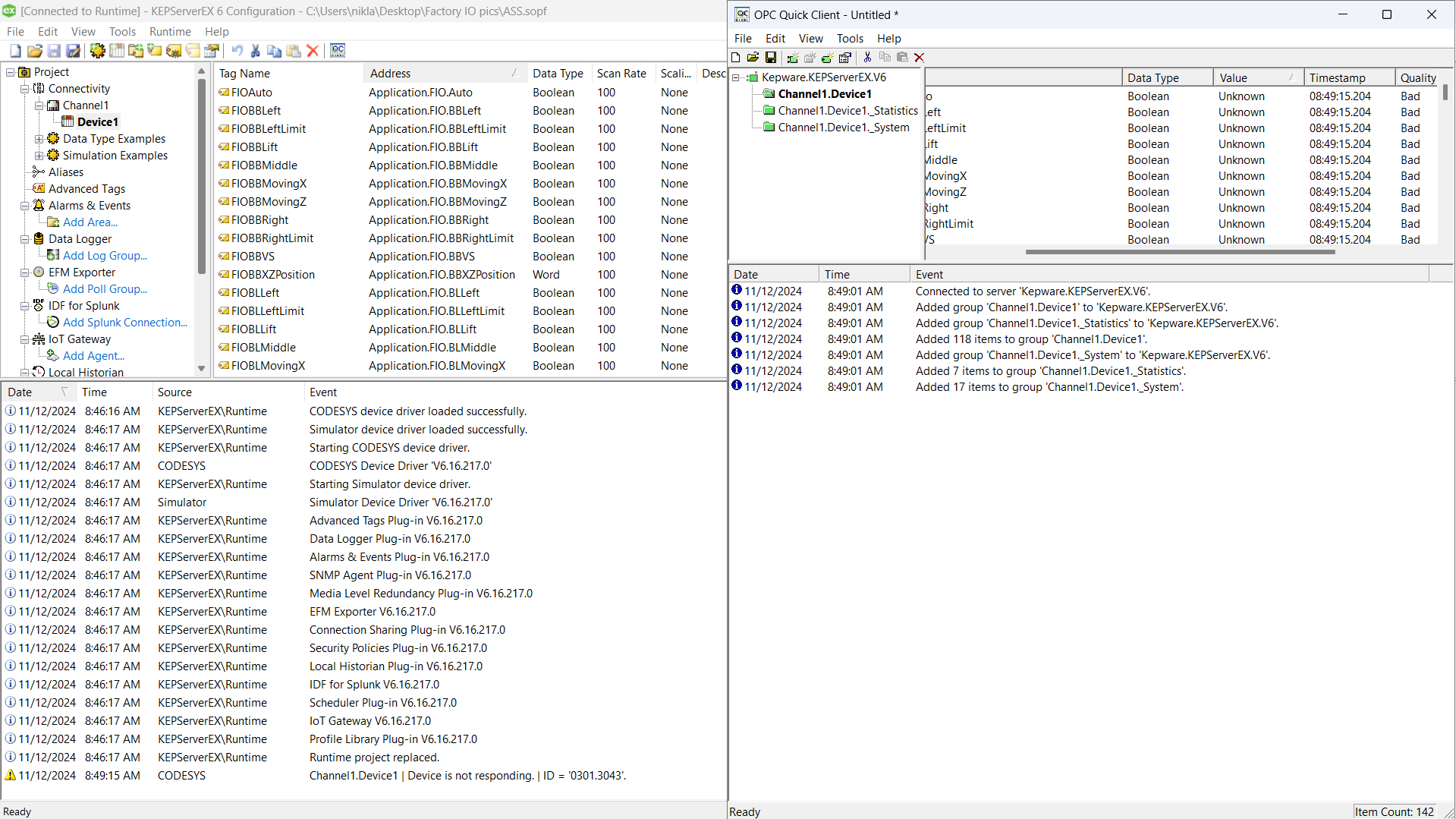
Task: Click the Cut scissors icon in Quick Client
Action: click(x=867, y=58)
